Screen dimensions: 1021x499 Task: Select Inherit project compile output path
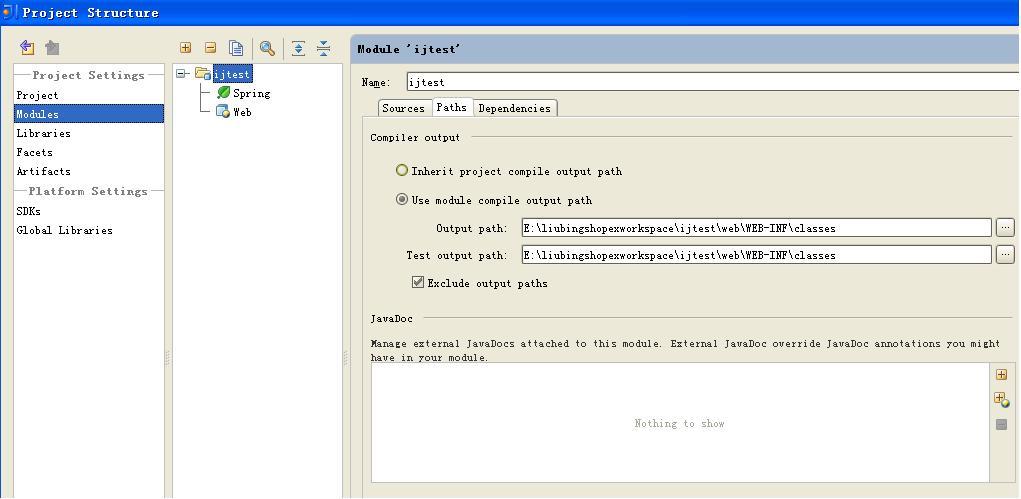[x=402, y=171]
